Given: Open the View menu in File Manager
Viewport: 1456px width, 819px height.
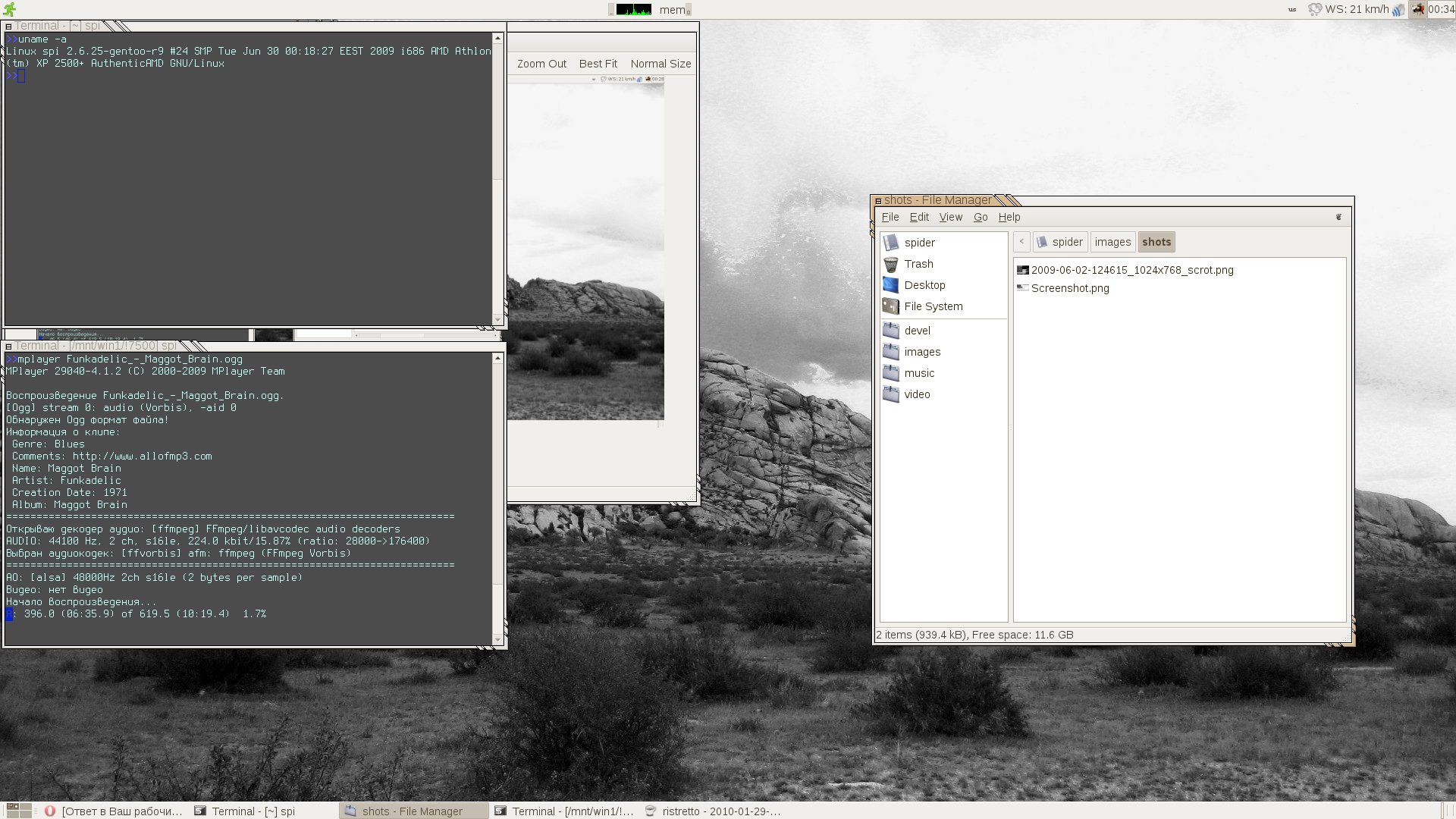Looking at the screenshot, I should [951, 217].
